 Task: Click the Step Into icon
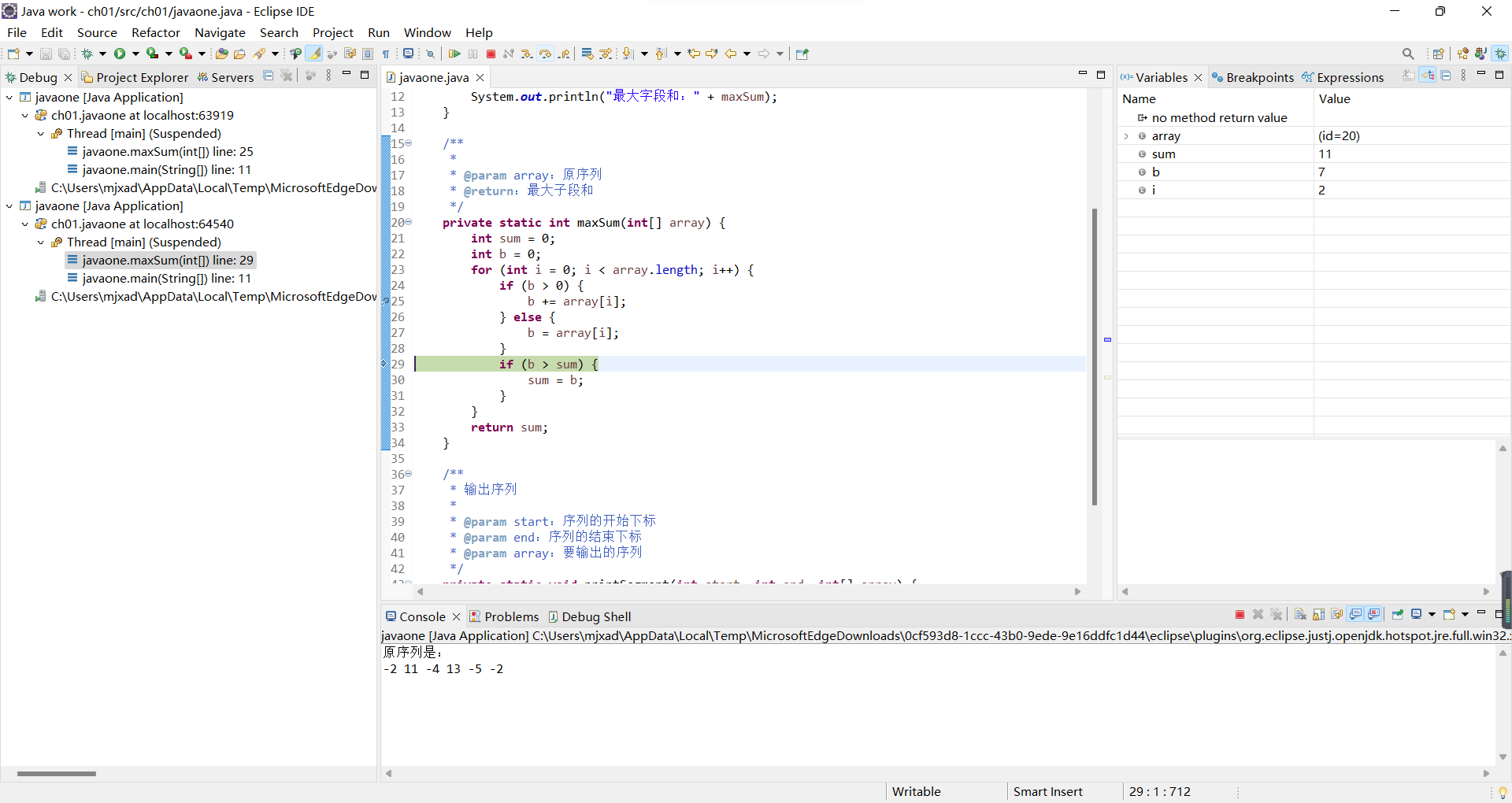pyautogui.click(x=527, y=54)
